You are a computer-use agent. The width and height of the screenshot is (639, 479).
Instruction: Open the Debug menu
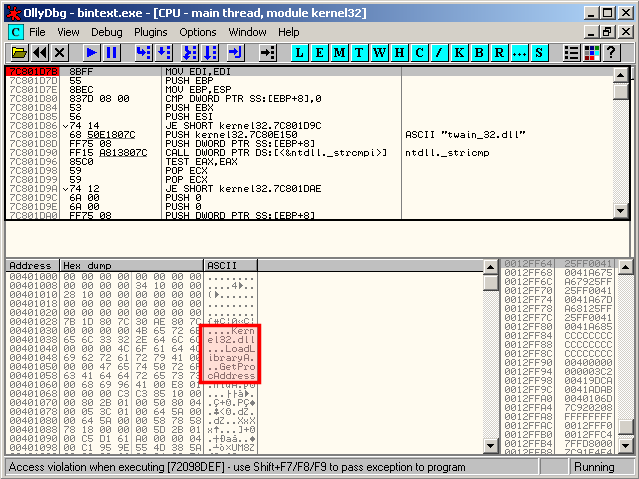106,32
